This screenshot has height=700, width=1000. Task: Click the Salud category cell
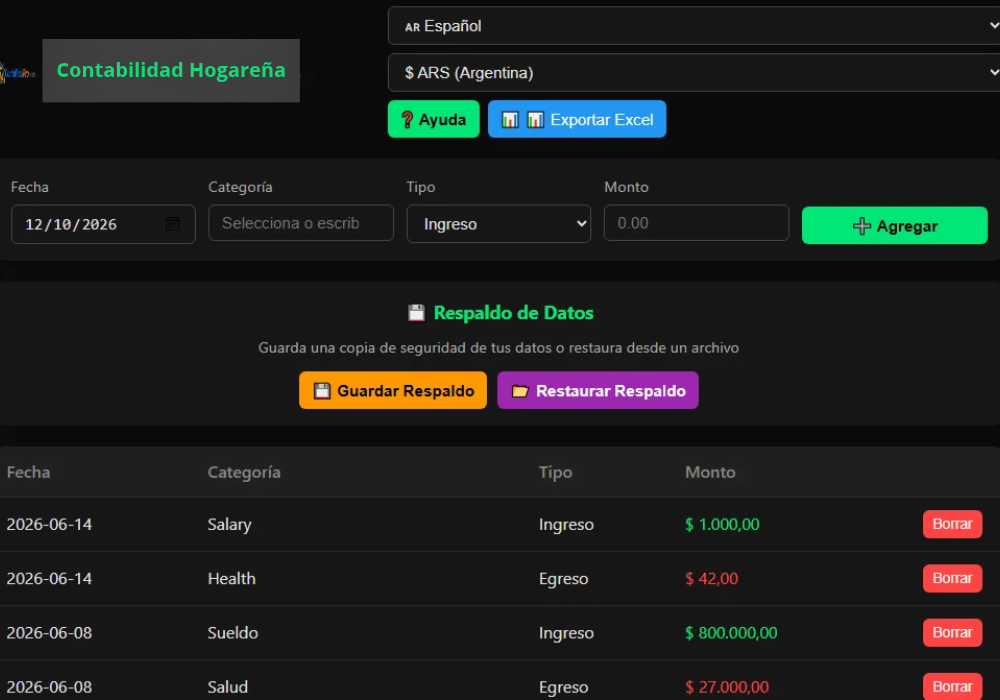point(228,687)
